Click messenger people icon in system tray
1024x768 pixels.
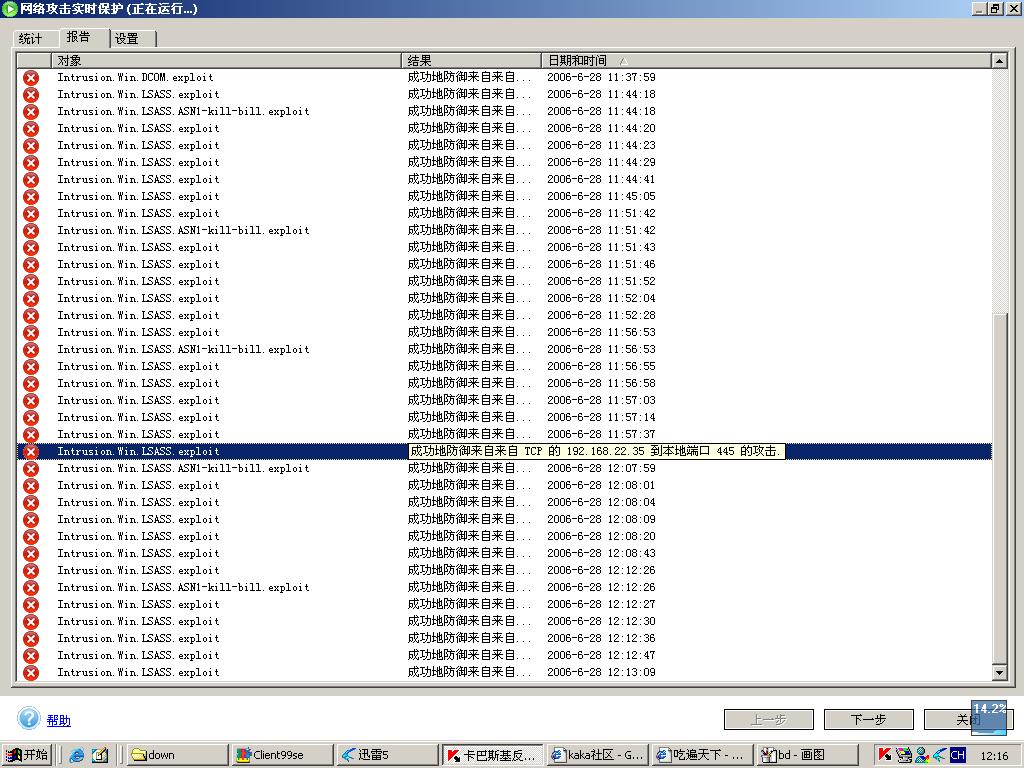(x=921, y=755)
